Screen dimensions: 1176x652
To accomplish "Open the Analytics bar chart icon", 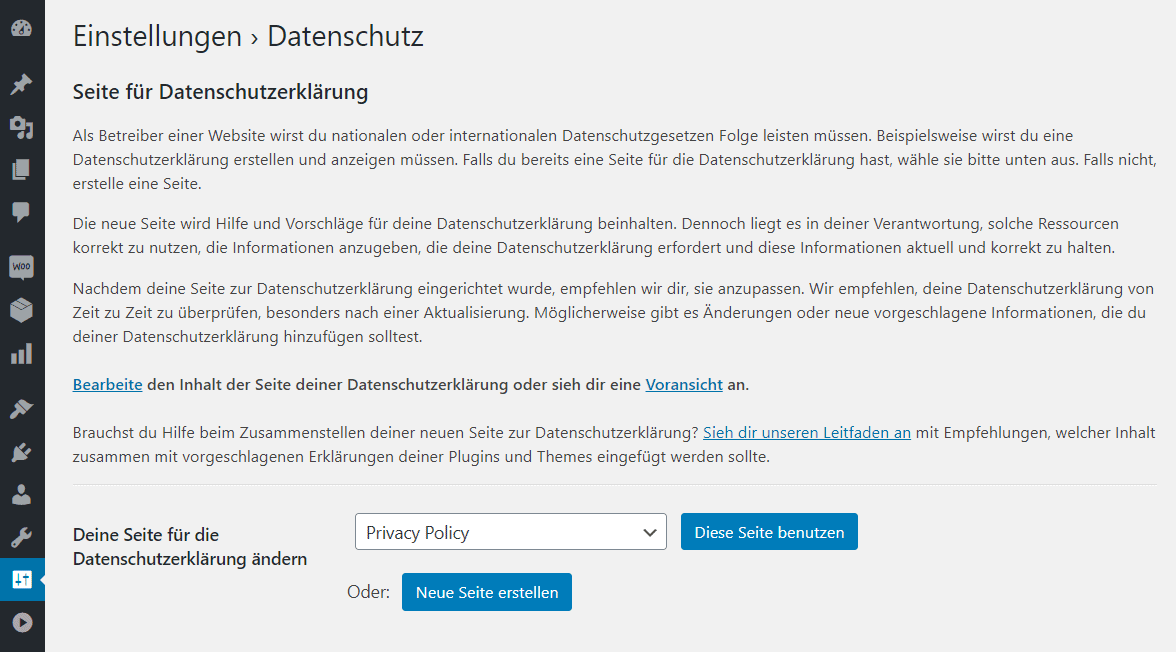I will (x=20, y=353).
